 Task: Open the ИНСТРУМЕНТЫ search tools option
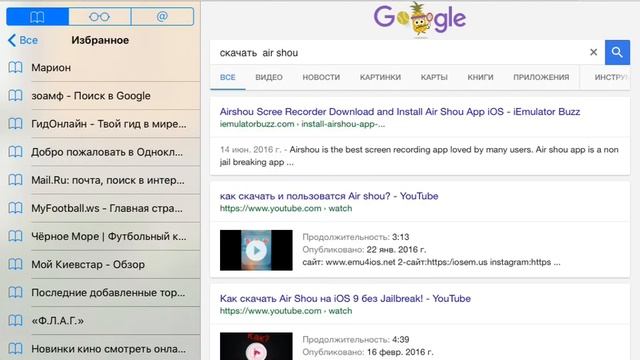point(611,77)
